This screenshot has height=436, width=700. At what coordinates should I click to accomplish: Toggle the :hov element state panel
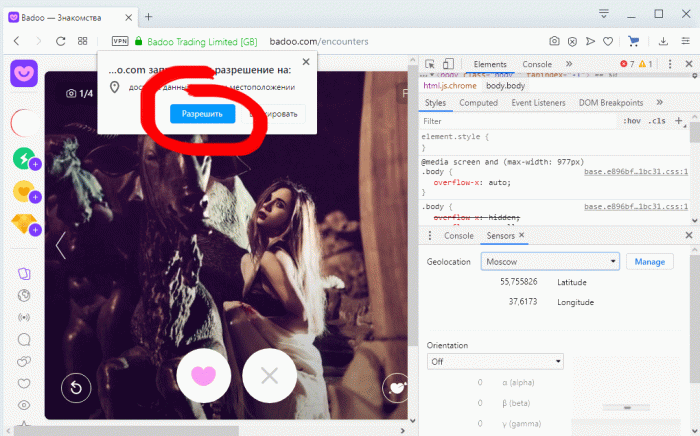point(632,121)
